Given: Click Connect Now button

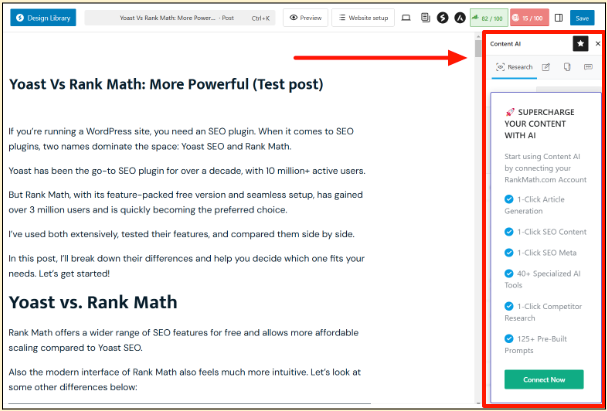Looking at the screenshot, I should click(544, 379).
